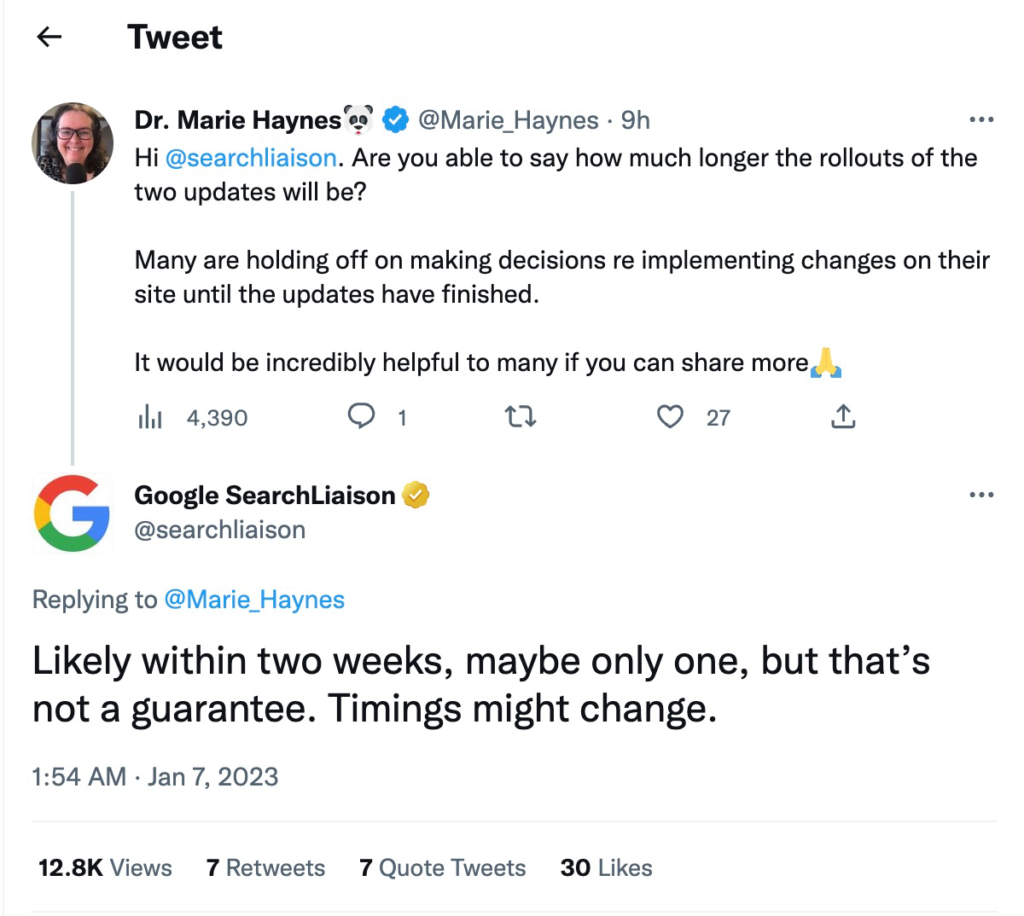Open more options on Google's reply
The image size is (1024, 916).
[x=982, y=495]
